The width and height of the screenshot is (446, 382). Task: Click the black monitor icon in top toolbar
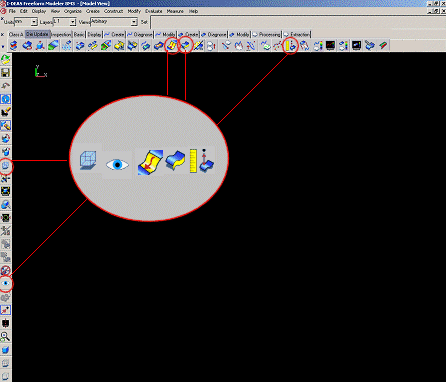click(x=330, y=45)
